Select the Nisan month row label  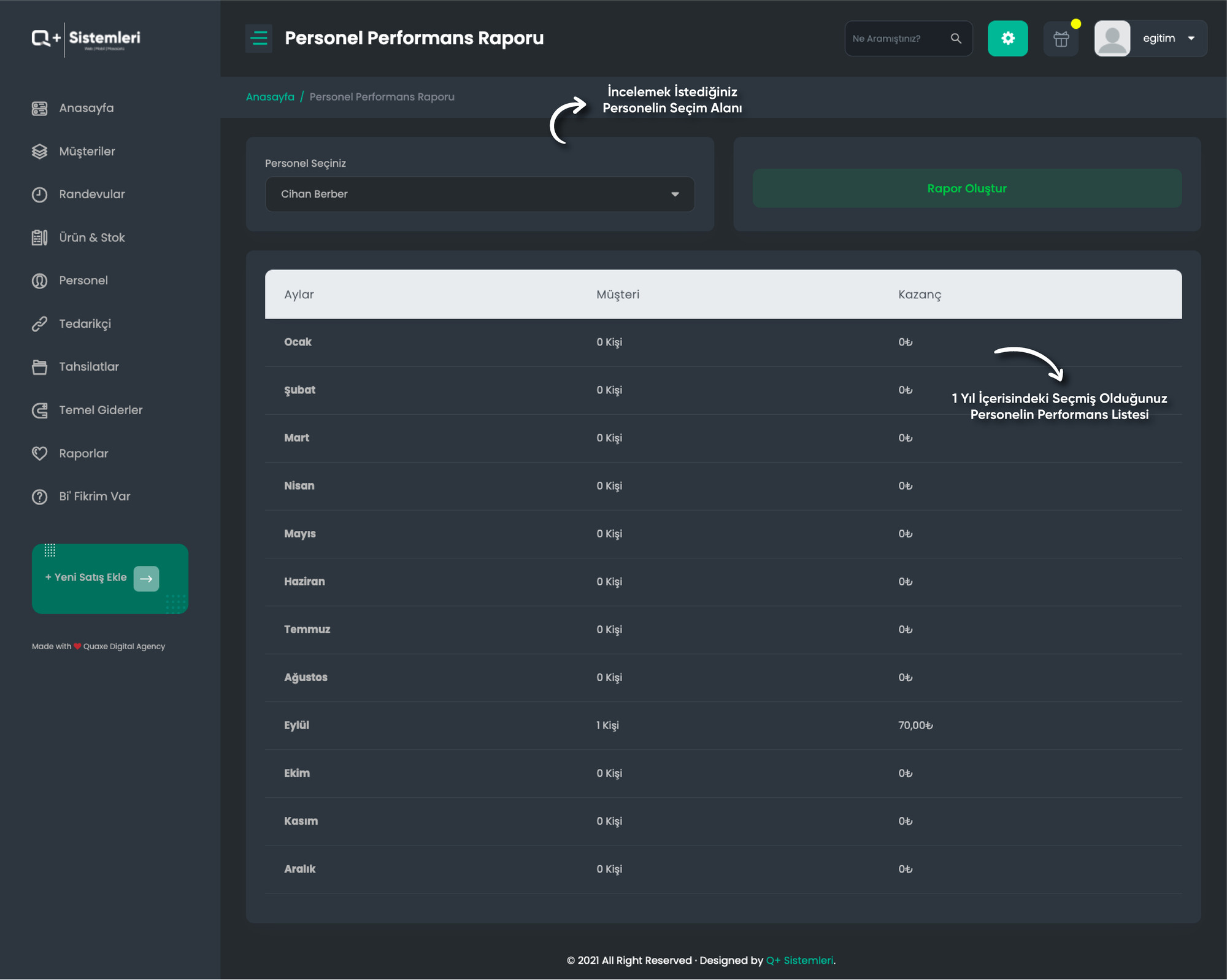click(x=299, y=485)
